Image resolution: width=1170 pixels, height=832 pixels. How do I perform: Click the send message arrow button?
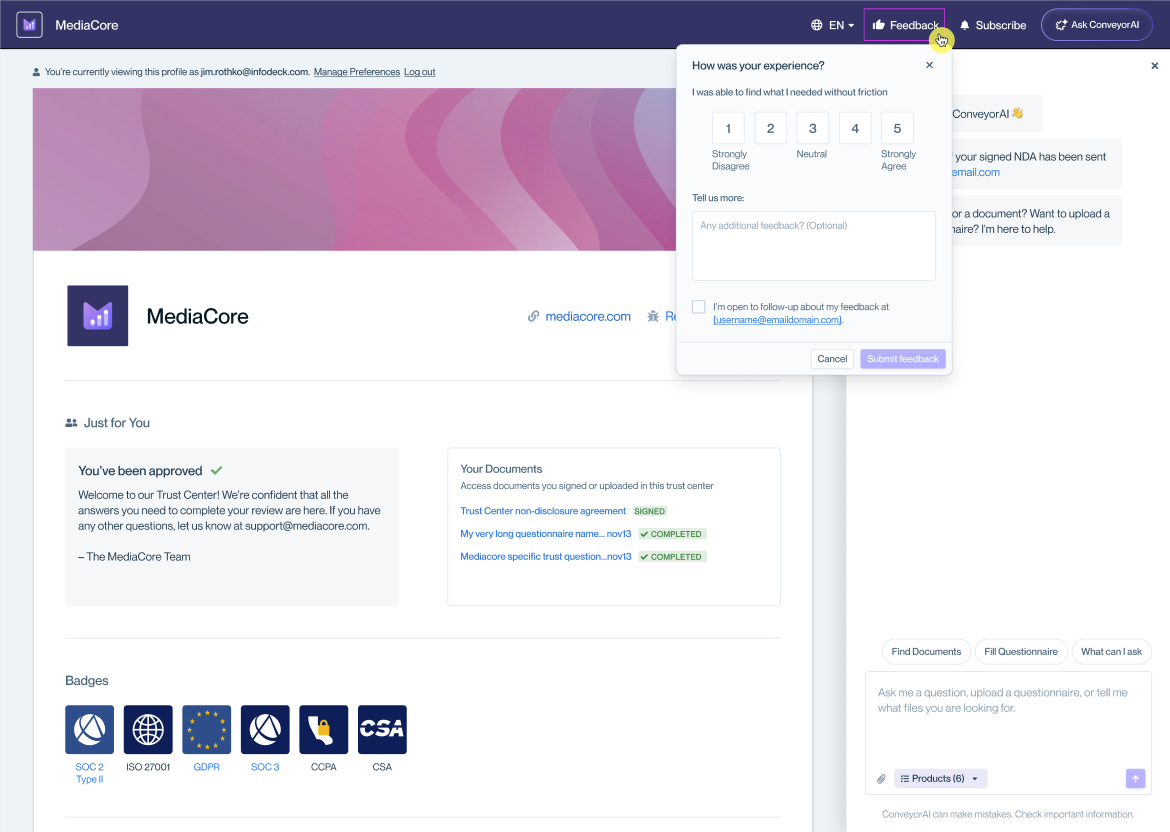pos(1135,778)
